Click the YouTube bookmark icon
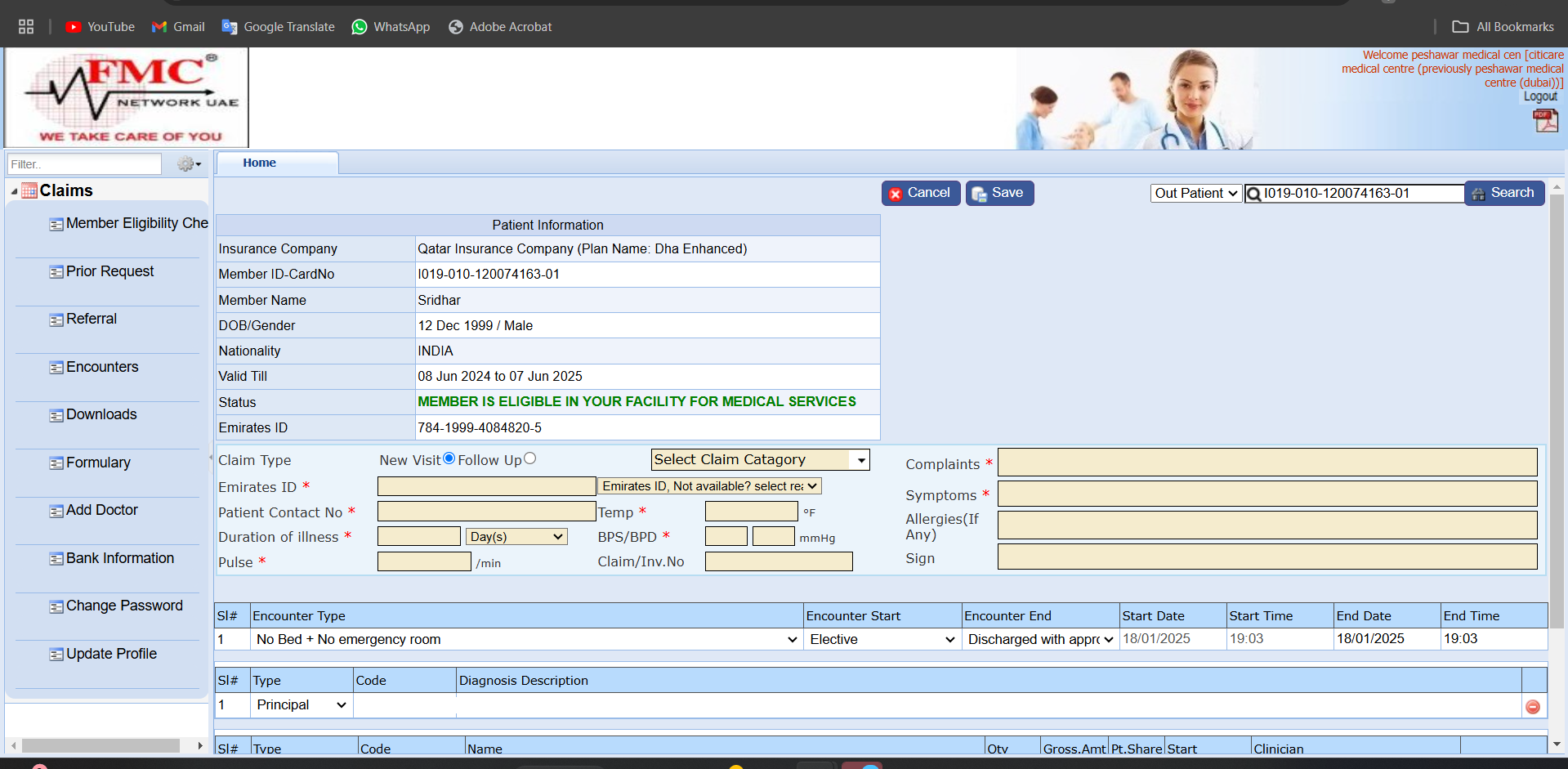Image resolution: width=1568 pixels, height=769 pixels. [74, 27]
